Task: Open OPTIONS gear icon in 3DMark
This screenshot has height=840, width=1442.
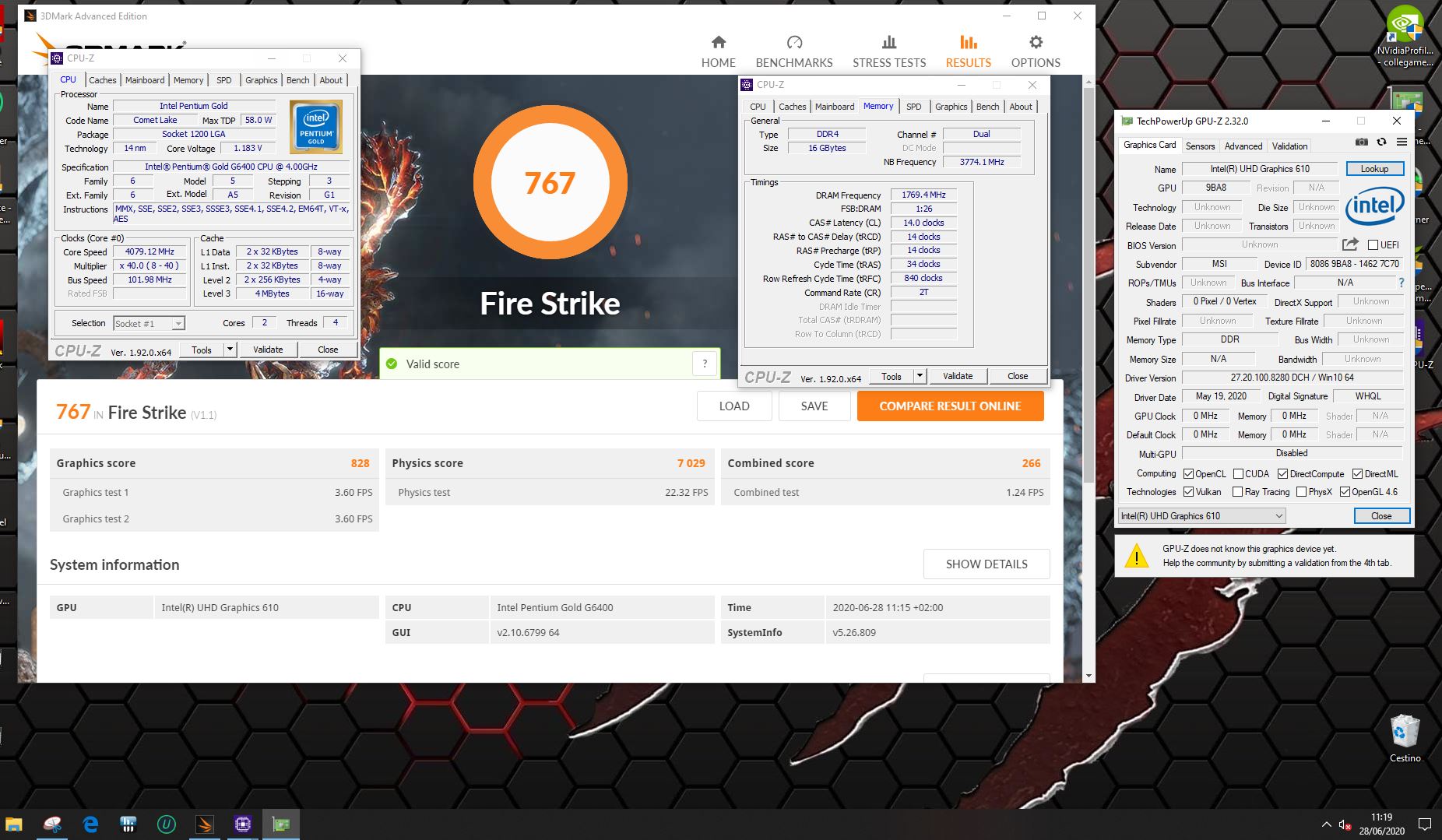Action: [x=1036, y=42]
